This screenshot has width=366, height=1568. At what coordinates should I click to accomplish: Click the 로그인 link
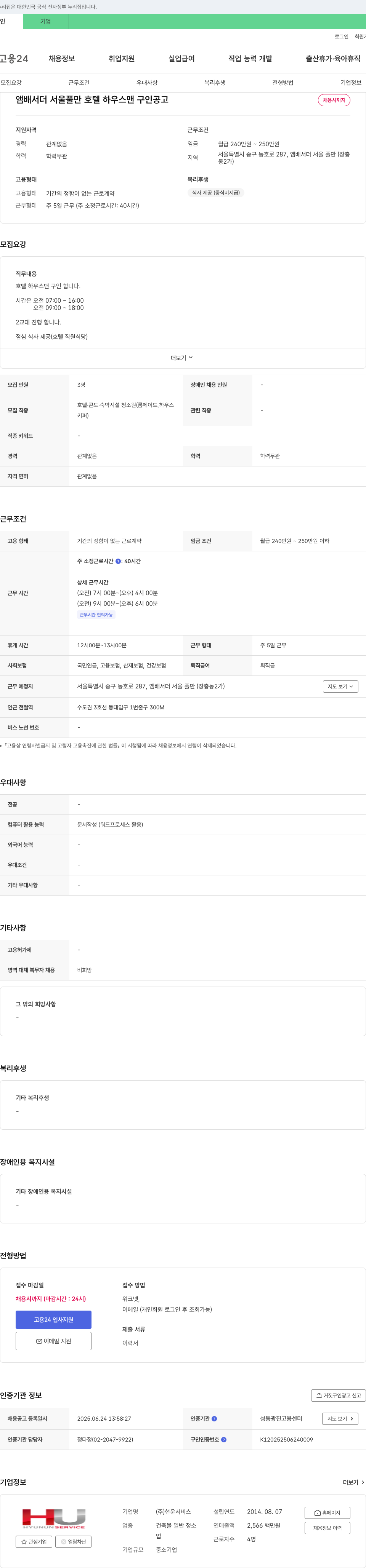coord(342,37)
